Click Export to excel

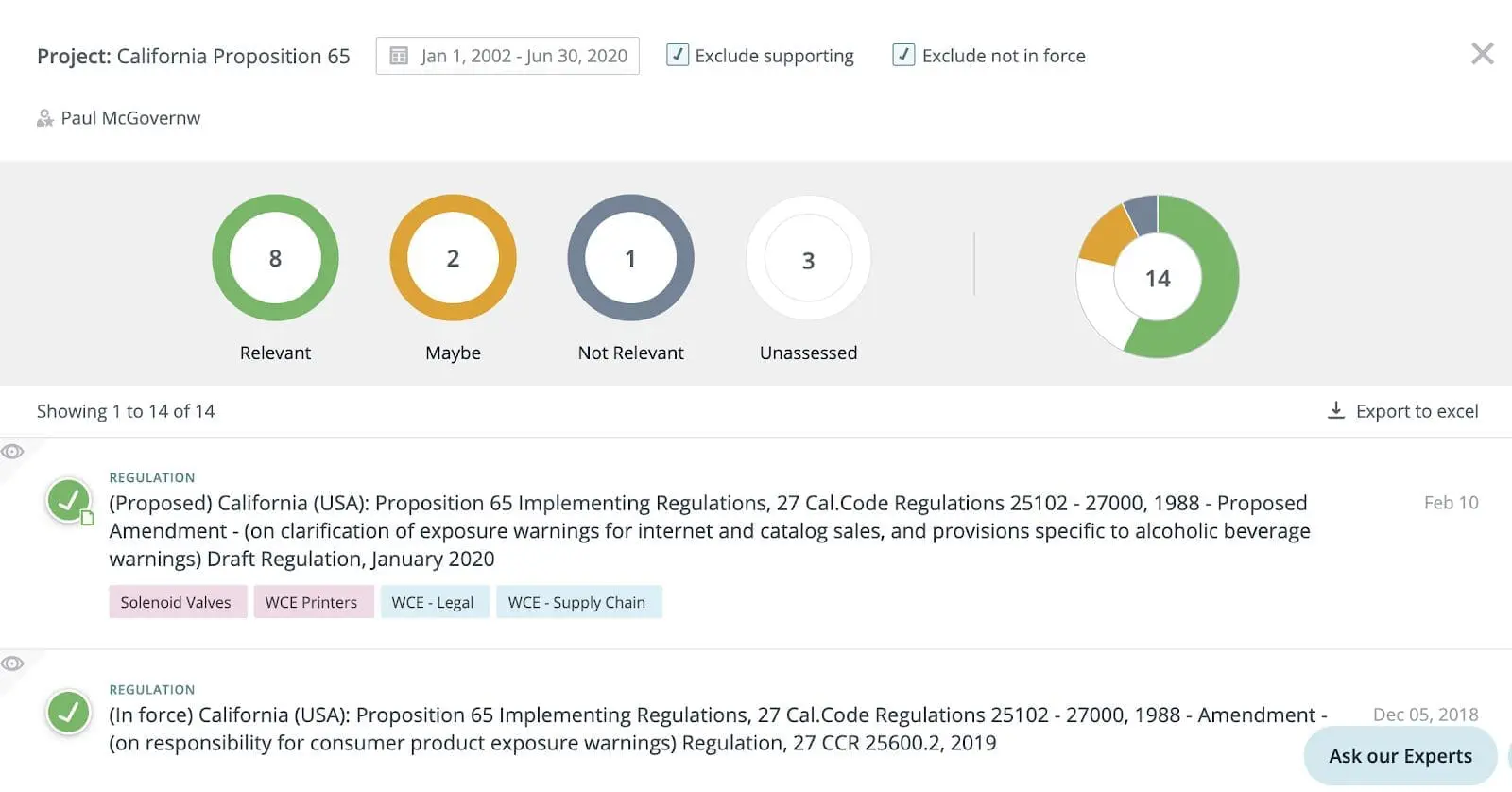pyautogui.click(x=1402, y=410)
